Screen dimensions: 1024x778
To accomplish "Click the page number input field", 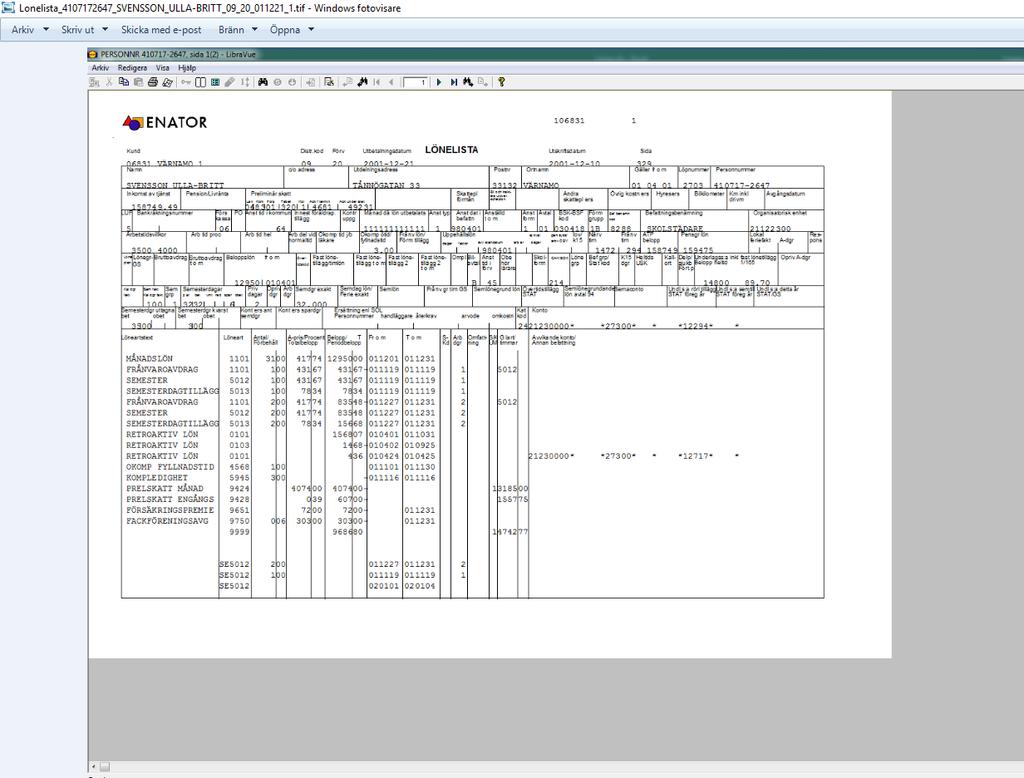I will [415, 82].
